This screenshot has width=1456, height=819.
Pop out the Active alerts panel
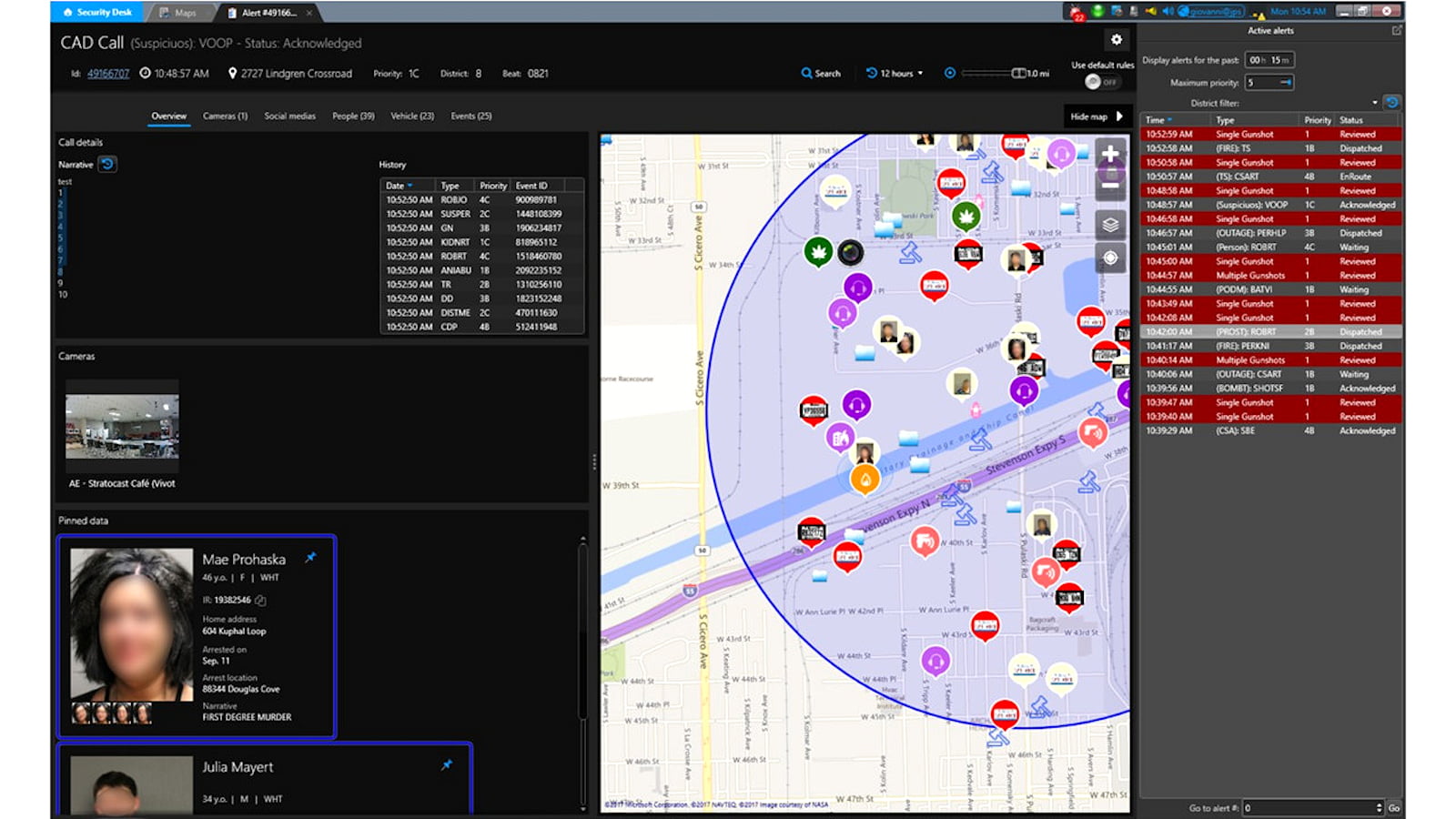(x=1397, y=31)
